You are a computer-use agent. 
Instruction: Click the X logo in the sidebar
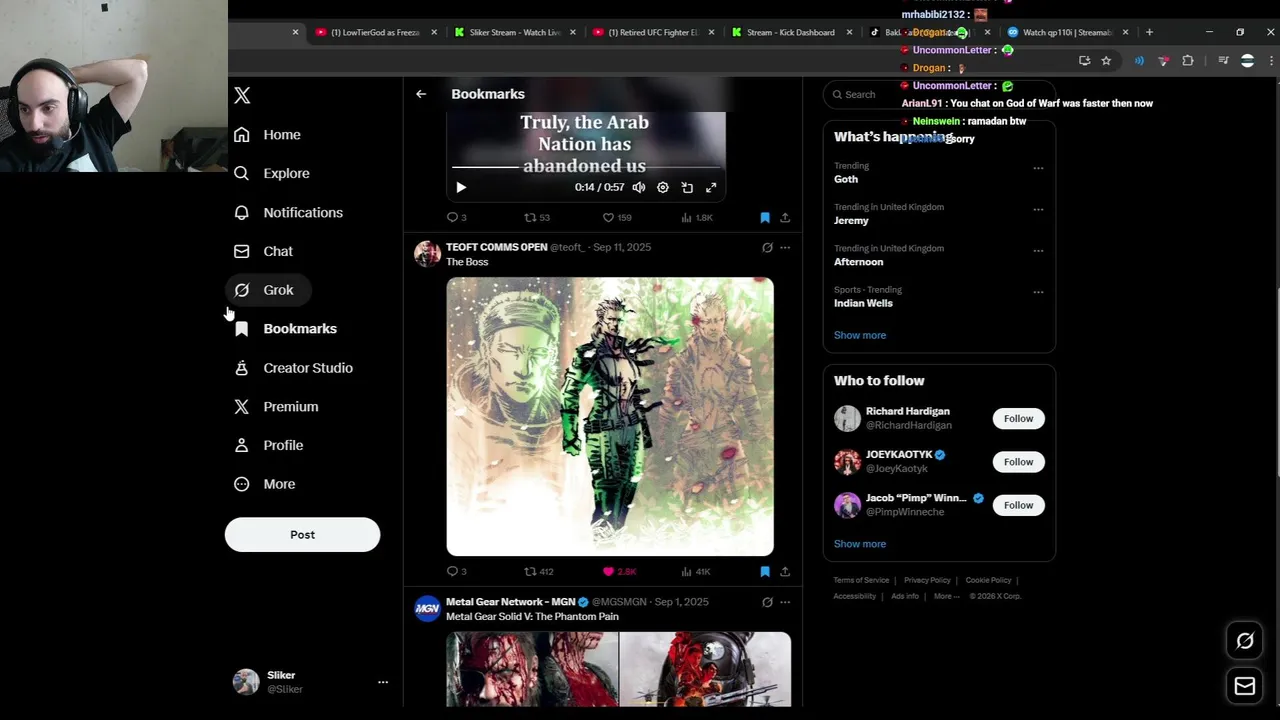[242, 95]
